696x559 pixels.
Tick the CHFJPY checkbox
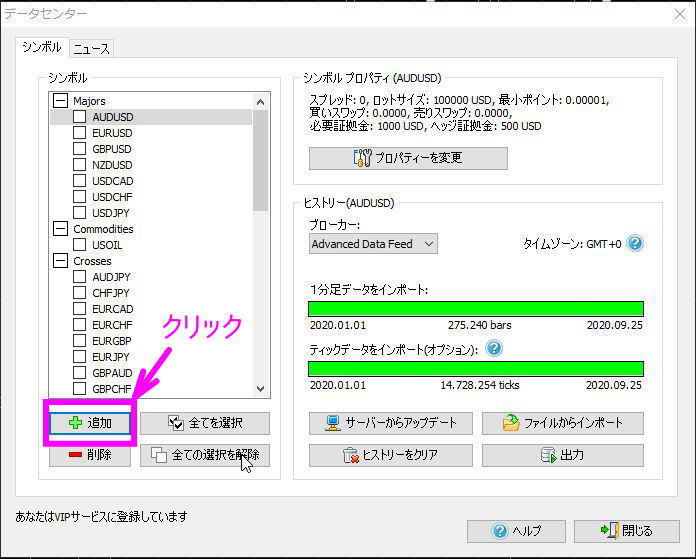click(79, 293)
